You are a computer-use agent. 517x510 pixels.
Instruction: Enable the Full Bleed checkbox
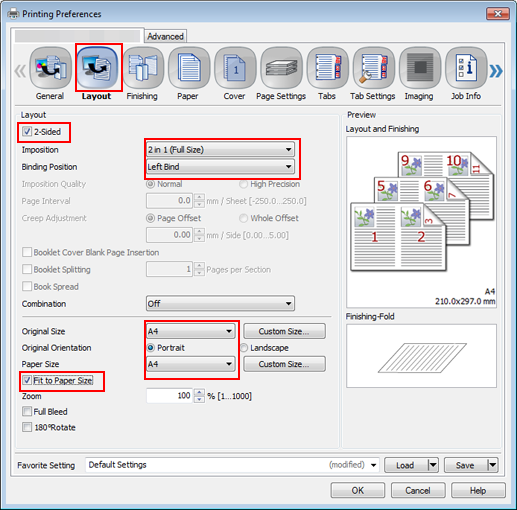coord(27,411)
